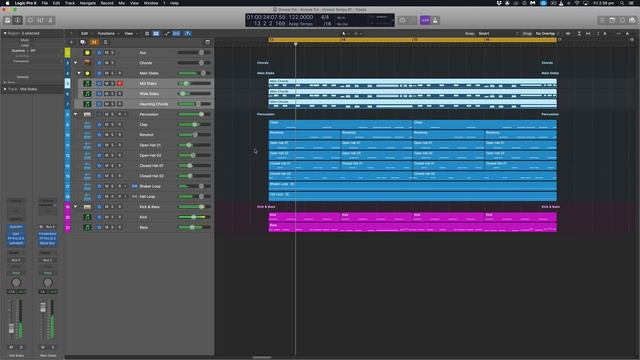Click the Kick & Bass track stack icon
Screen dimensions: 640x360
point(87,207)
